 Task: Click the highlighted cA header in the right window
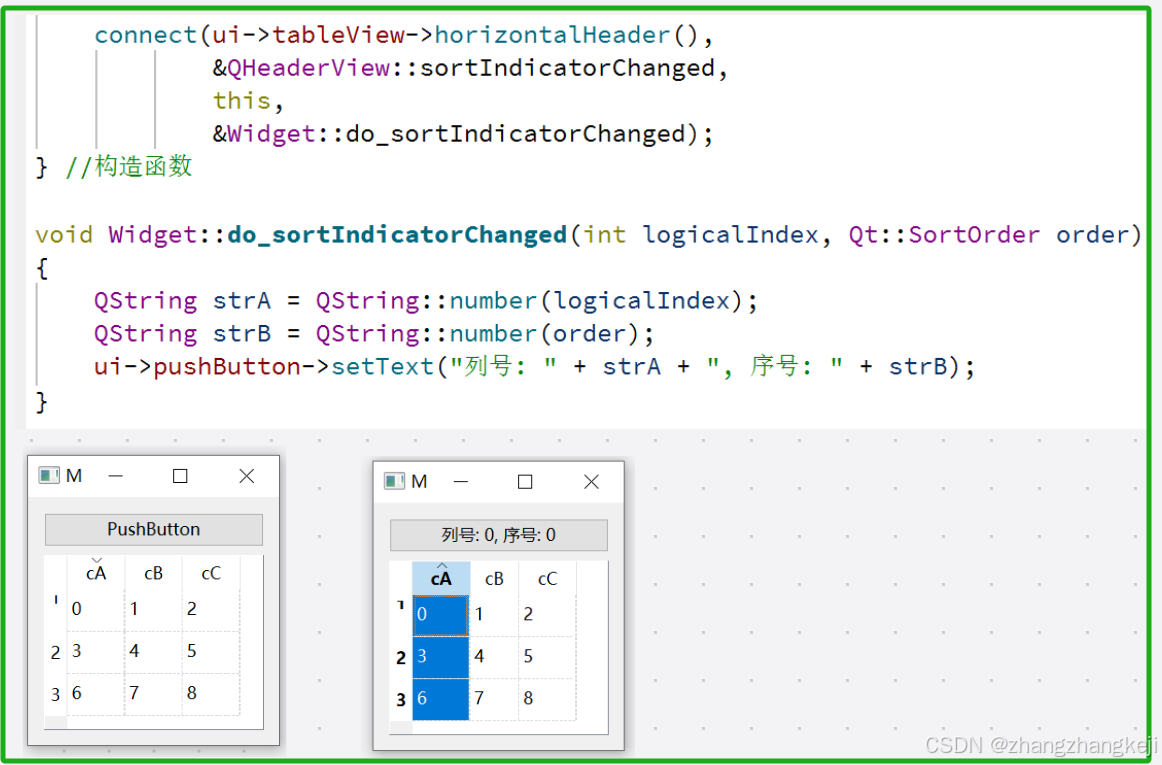coord(441,578)
